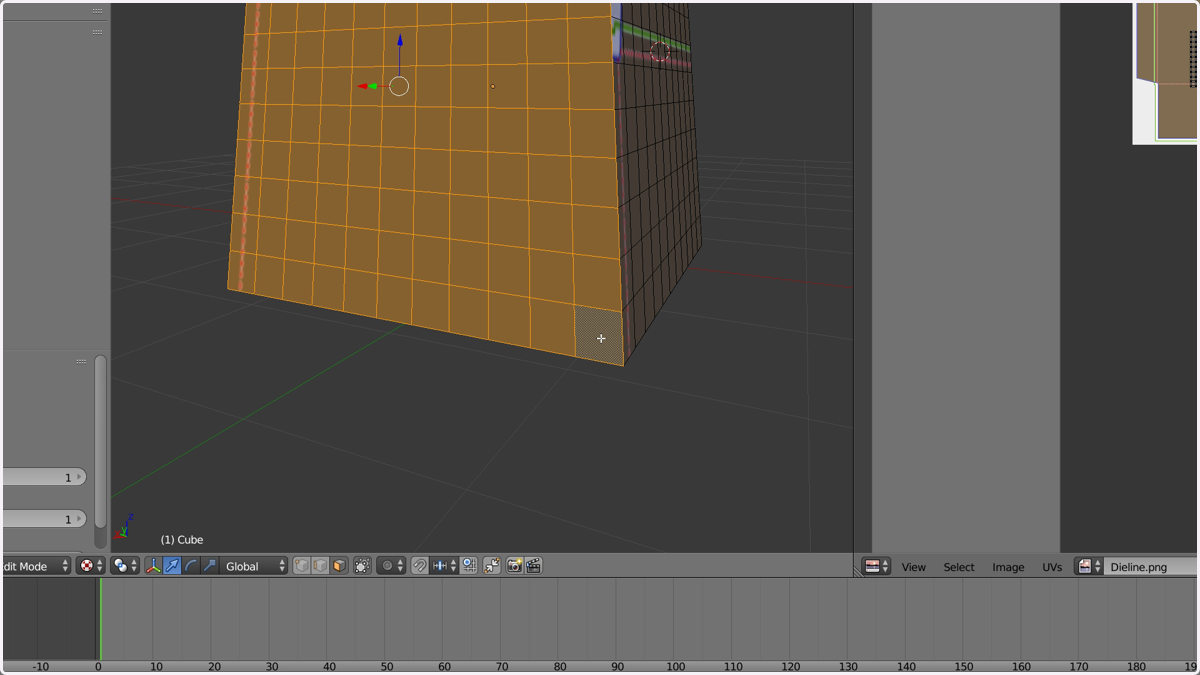Click the green Y-axis manipulator arrow
The image size is (1200, 675).
tap(373, 87)
